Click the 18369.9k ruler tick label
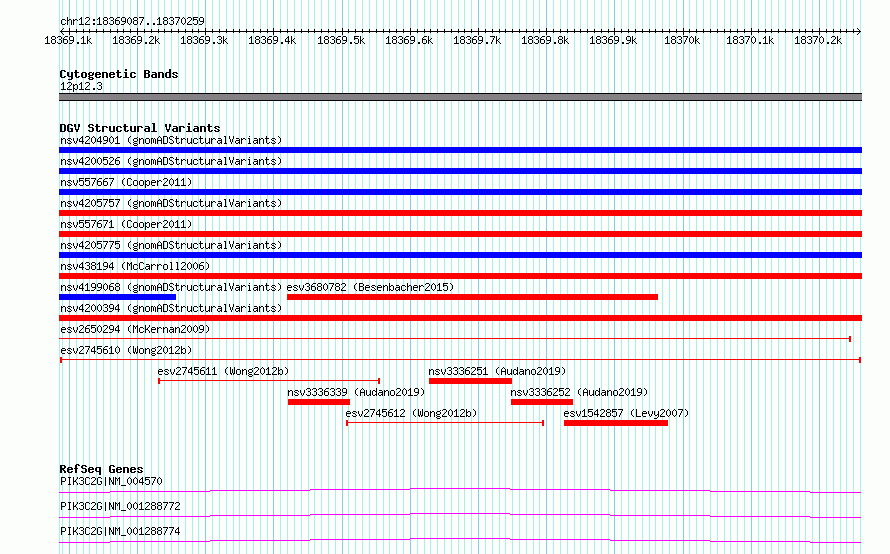The image size is (890, 554). [614, 41]
